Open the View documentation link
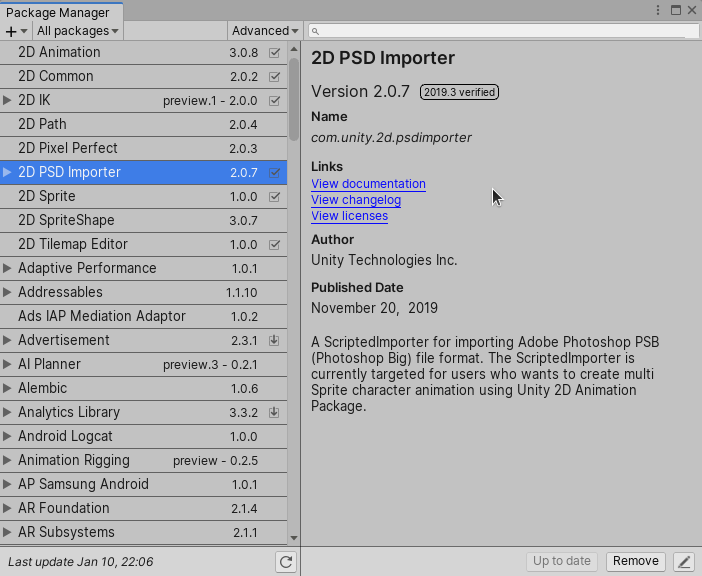This screenshot has height=576, width=702. [x=368, y=184]
